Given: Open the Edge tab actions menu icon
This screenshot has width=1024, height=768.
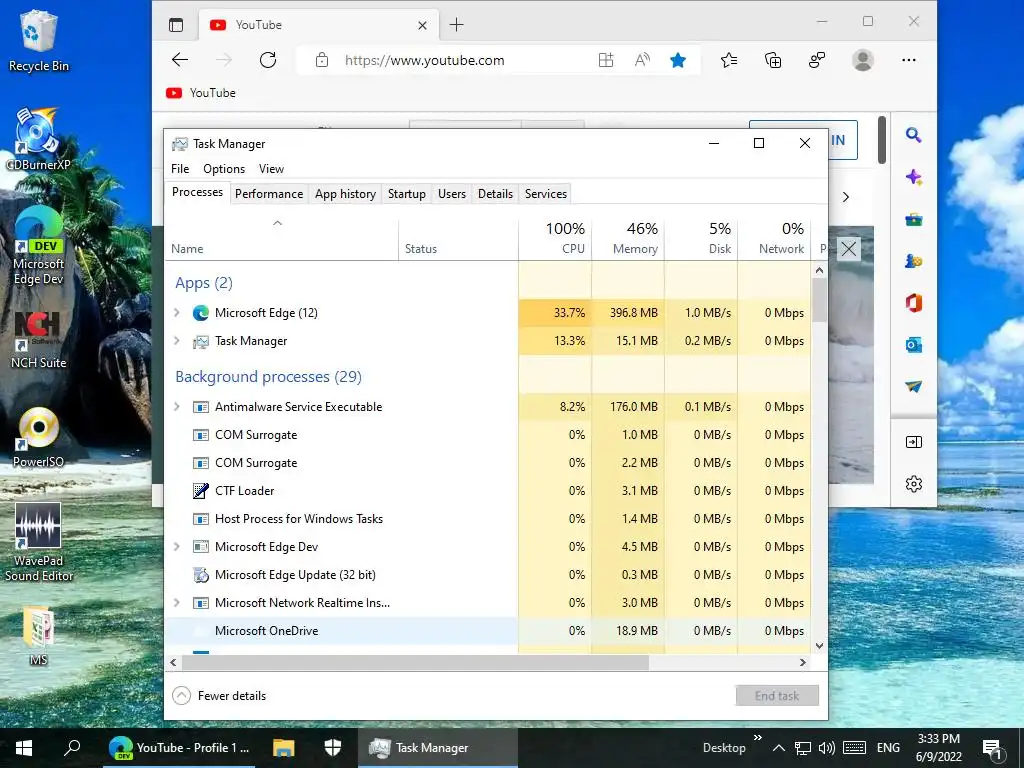Looking at the screenshot, I should (176, 25).
